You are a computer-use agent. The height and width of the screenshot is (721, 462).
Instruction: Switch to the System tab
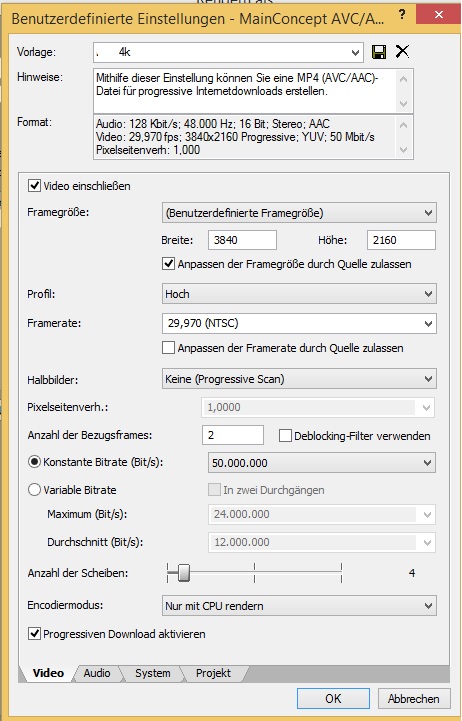pos(153,673)
